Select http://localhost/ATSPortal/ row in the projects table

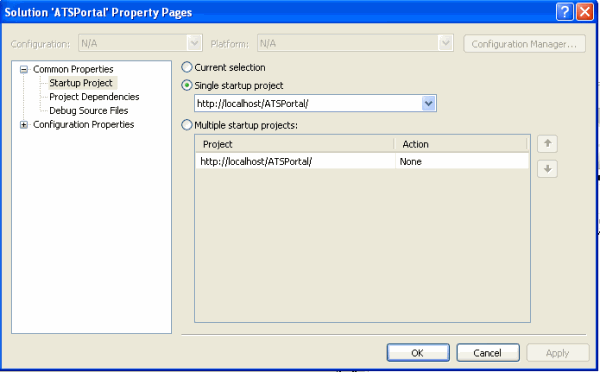click(x=362, y=162)
